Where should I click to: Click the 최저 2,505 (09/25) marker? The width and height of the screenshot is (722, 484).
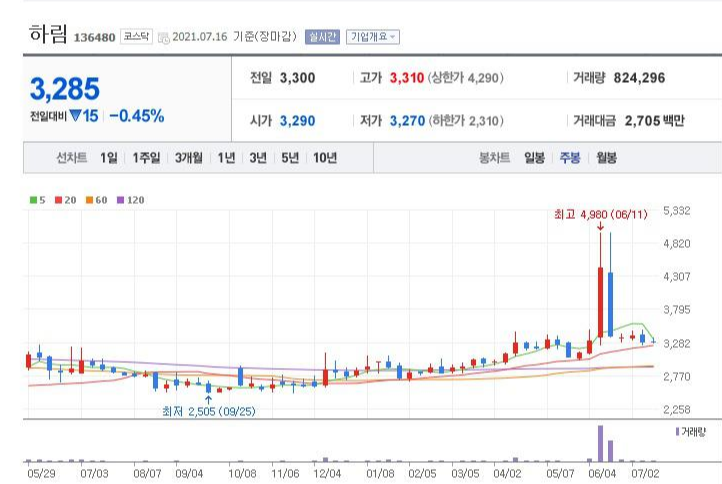coord(209,411)
